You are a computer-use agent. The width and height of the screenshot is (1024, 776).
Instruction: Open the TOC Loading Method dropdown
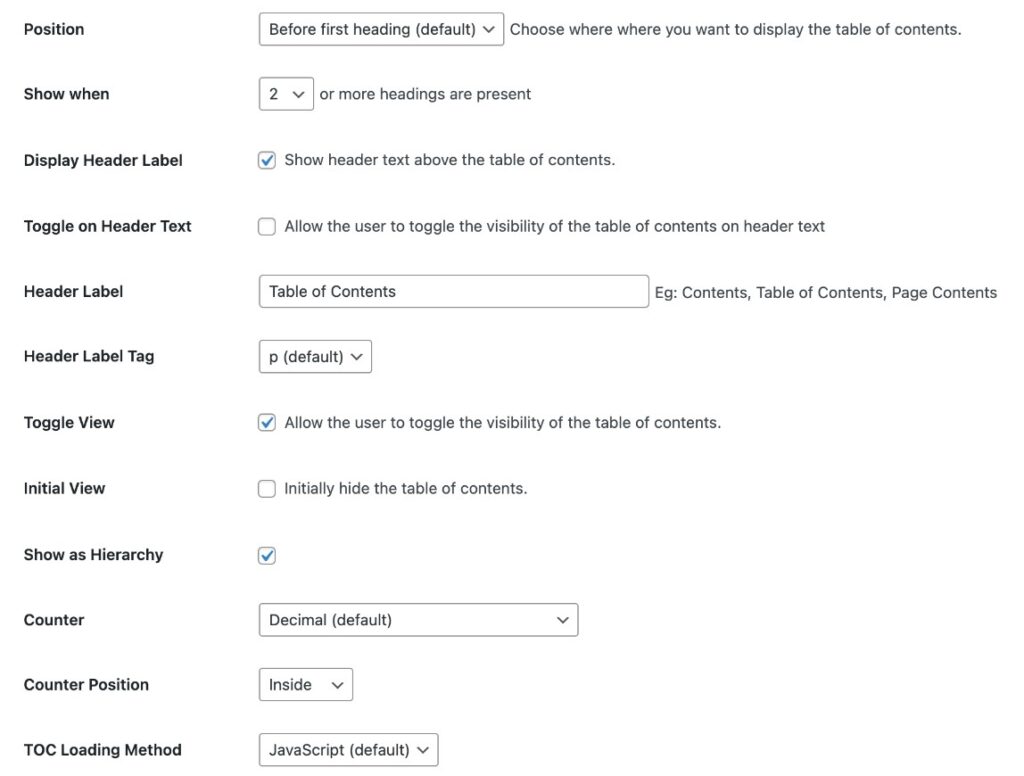[x=348, y=749]
